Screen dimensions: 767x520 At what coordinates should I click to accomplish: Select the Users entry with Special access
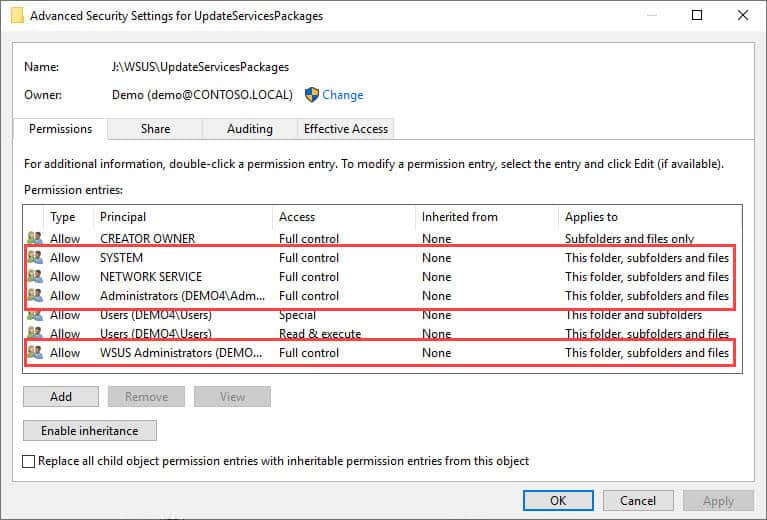(x=156, y=315)
